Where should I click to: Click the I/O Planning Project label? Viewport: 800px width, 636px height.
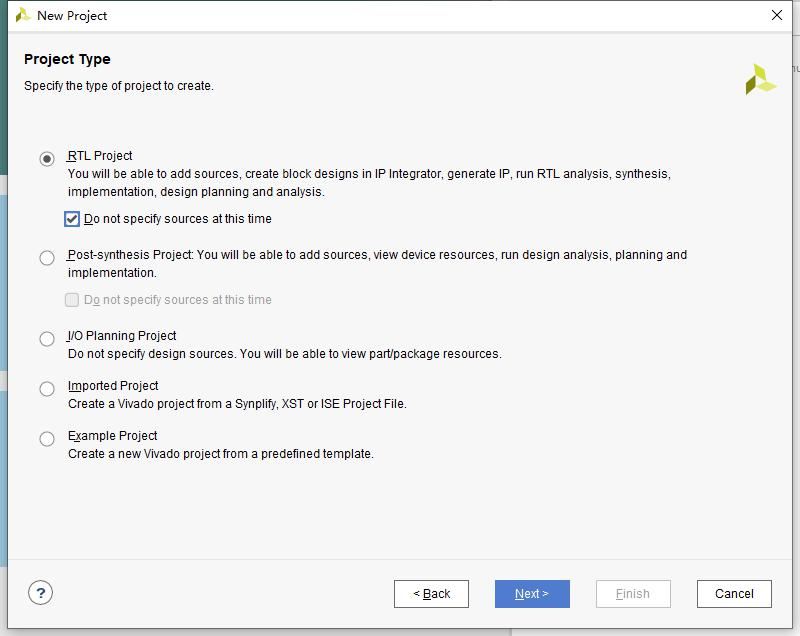[x=122, y=336]
